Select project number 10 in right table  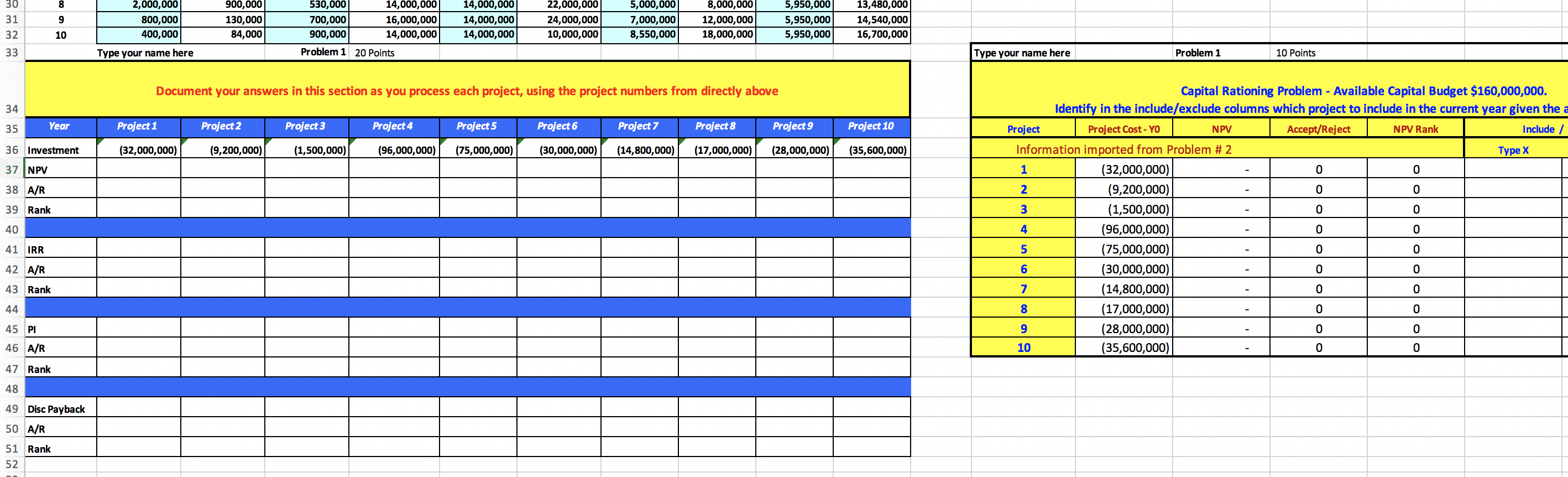1023,348
